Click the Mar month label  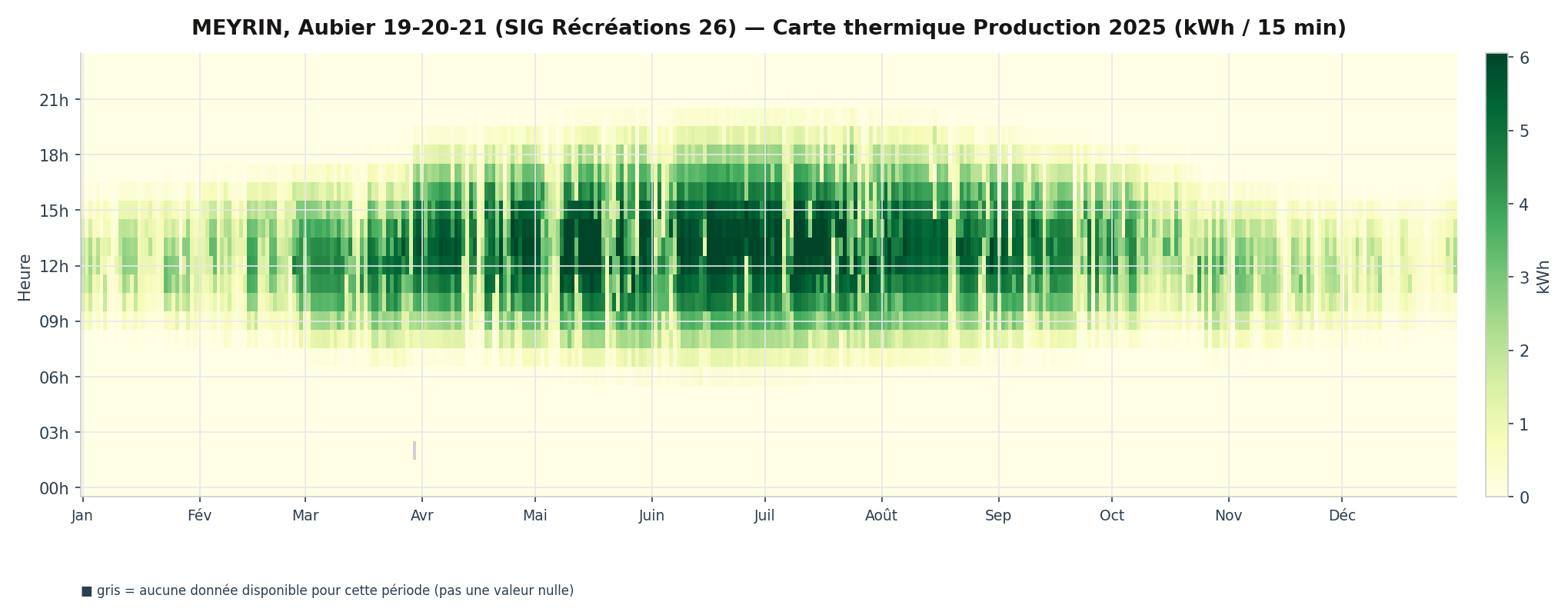[305, 516]
